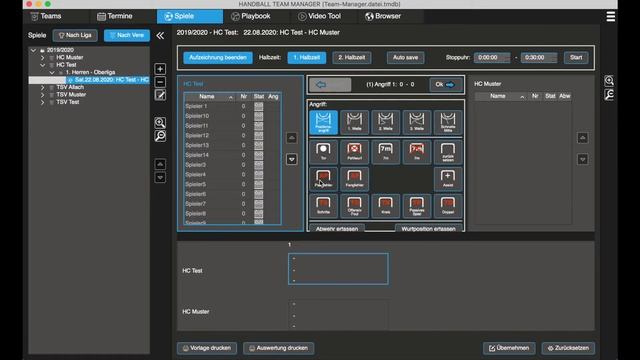Zoom out on right edge panel
This screenshot has height=360, width=640.
point(609,95)
